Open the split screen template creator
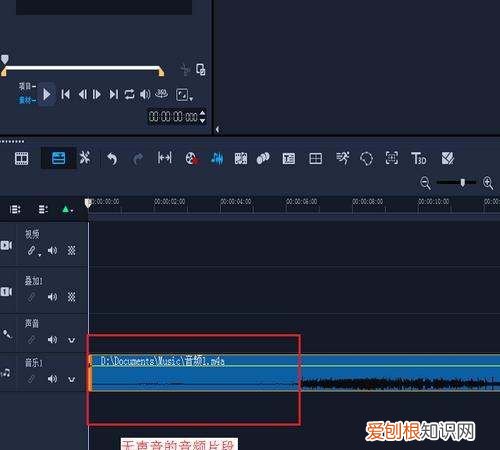The height and width of the screenshot is (450, 500). 315,159
